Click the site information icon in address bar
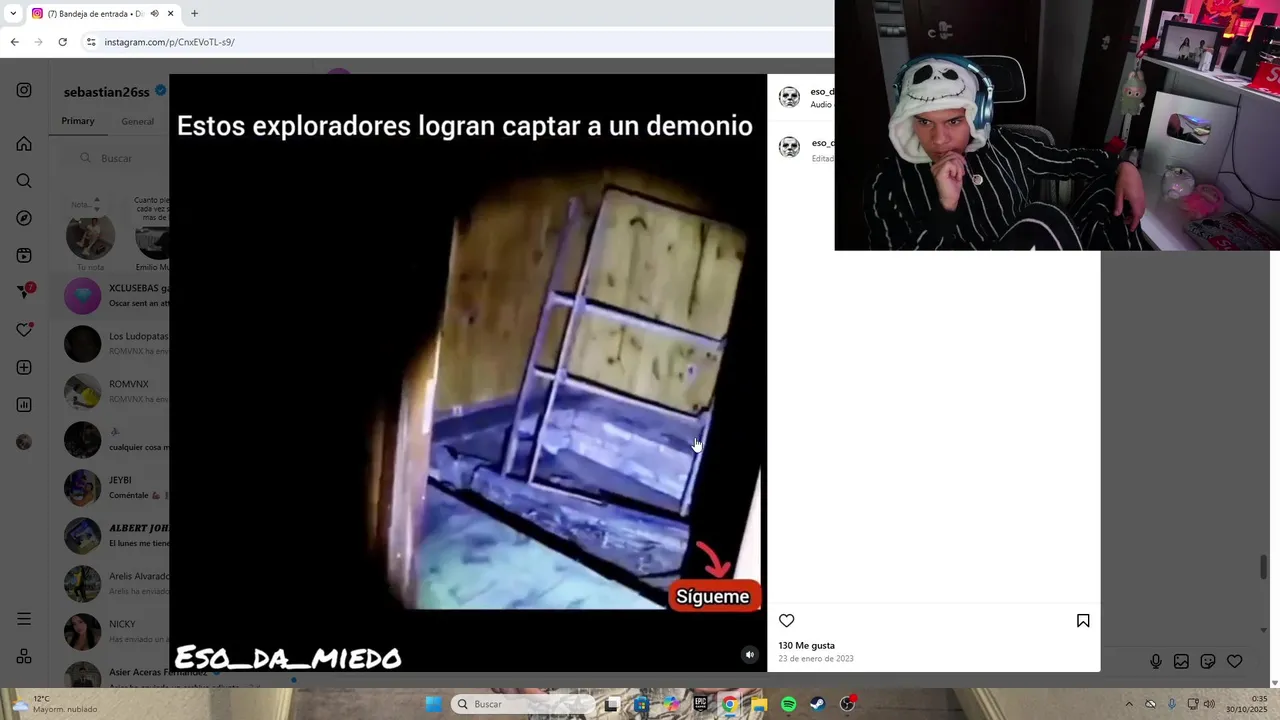1280x720 pixels. (x=91, y=42)
